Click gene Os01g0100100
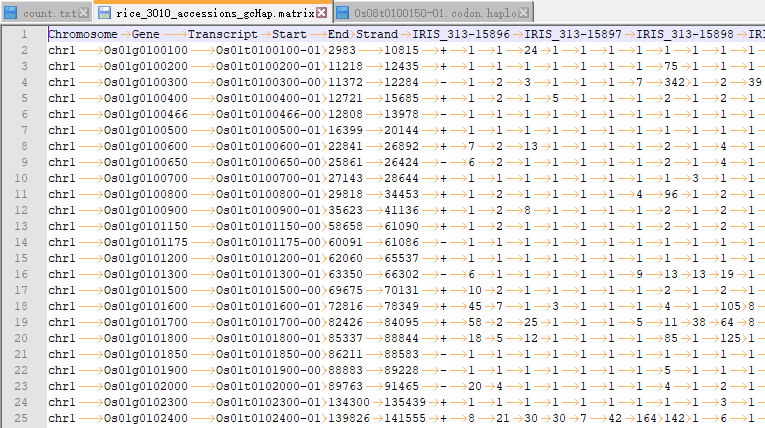Screen dimensions: 765x428 (x=145, y=50)
